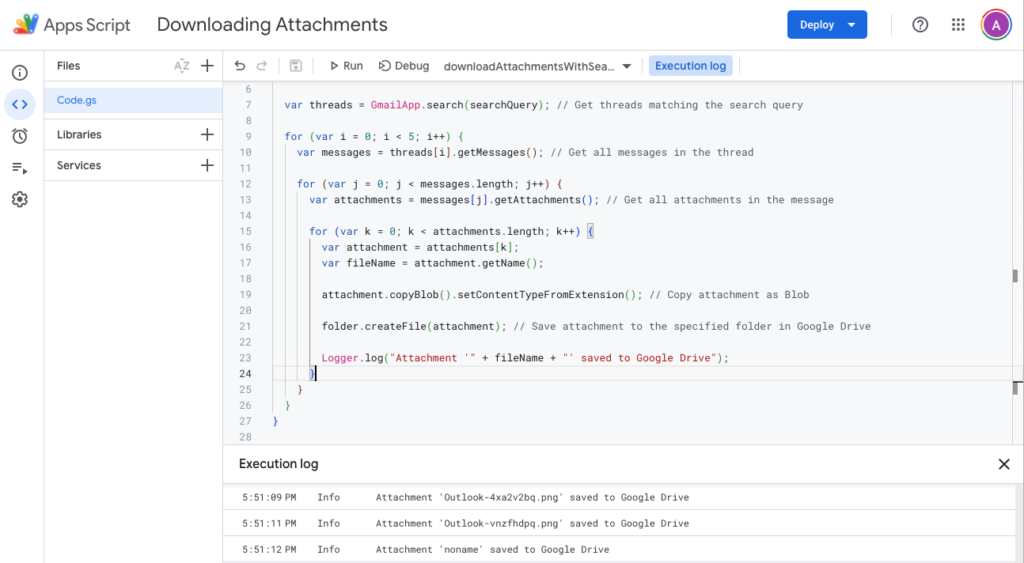1024x563 pixels.
Task: Add a service with plus icon
Action: pyautogui.click(x=207, y=165)
